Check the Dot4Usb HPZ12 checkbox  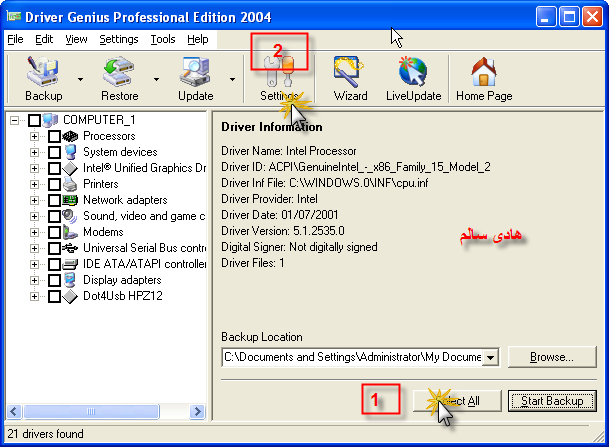54,296
